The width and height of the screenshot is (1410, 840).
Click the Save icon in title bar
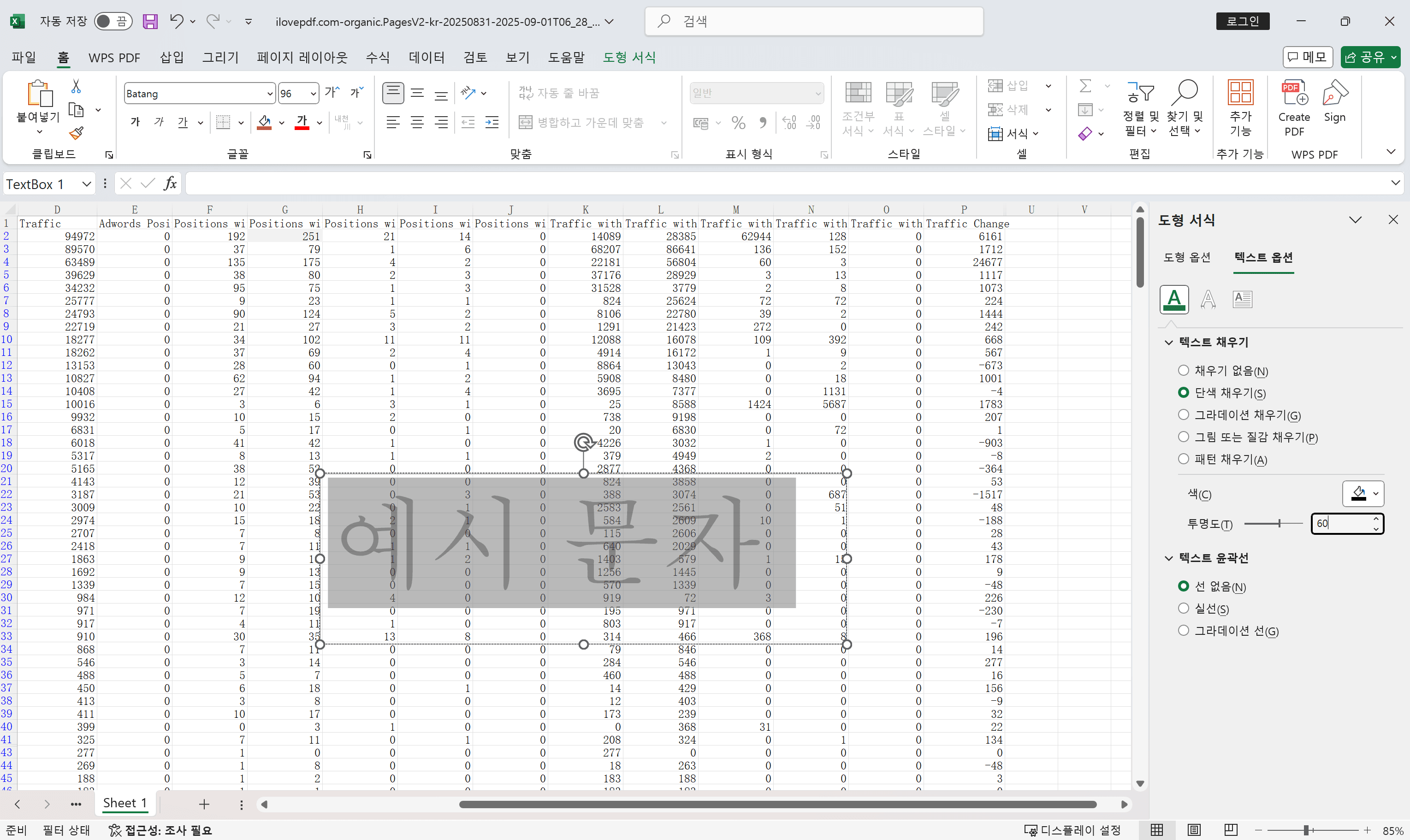pyautogui.click(x=150, y=22)
